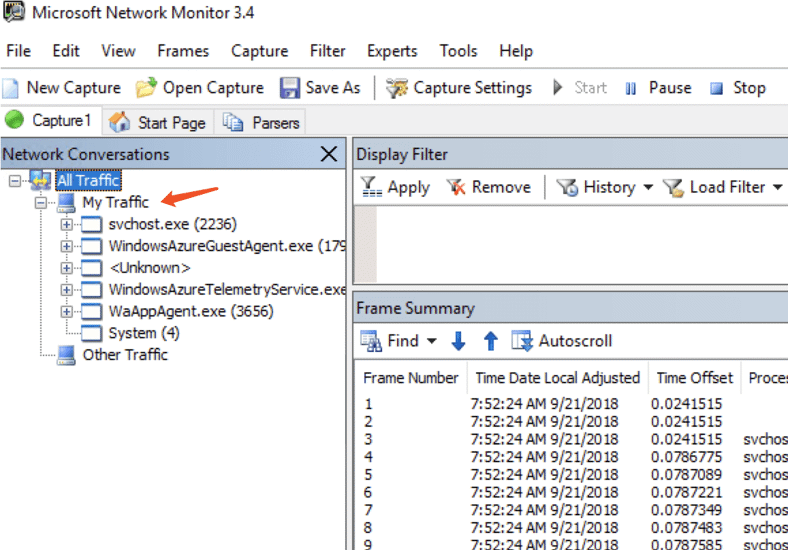Viewport: 788px width, 550px height.
Task: Expand the svchost.exe (2236) node
Action: (x=66, y=224)
